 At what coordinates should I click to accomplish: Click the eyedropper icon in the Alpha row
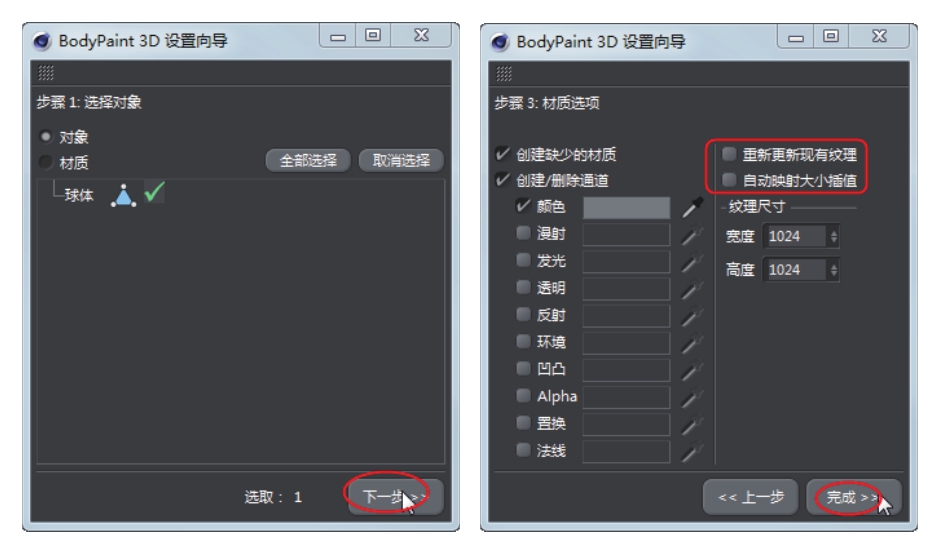[x=692, y=397]
